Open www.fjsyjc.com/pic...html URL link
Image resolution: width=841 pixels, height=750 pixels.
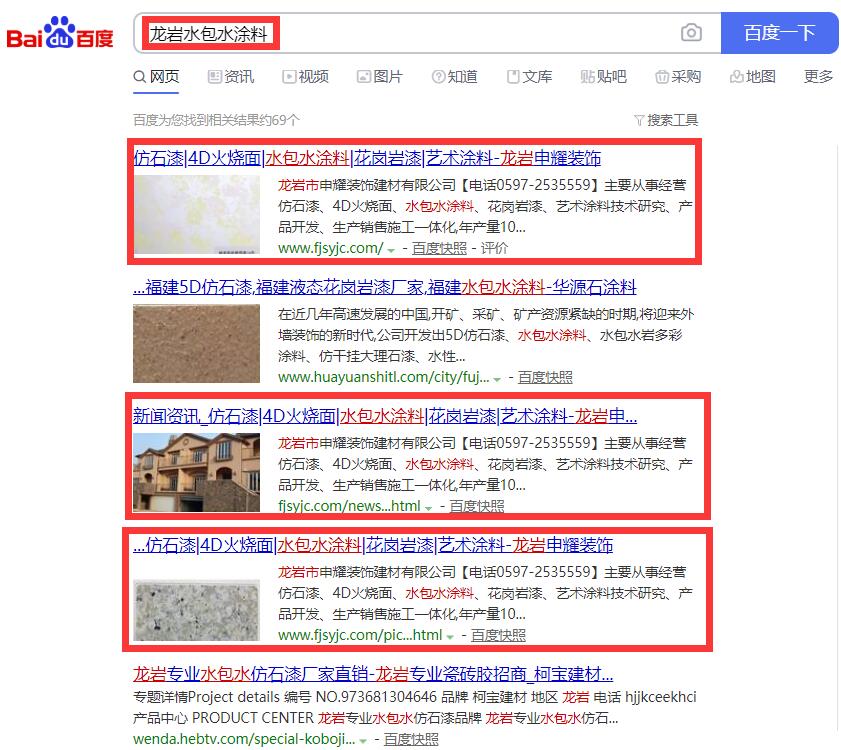pos(360,635)
